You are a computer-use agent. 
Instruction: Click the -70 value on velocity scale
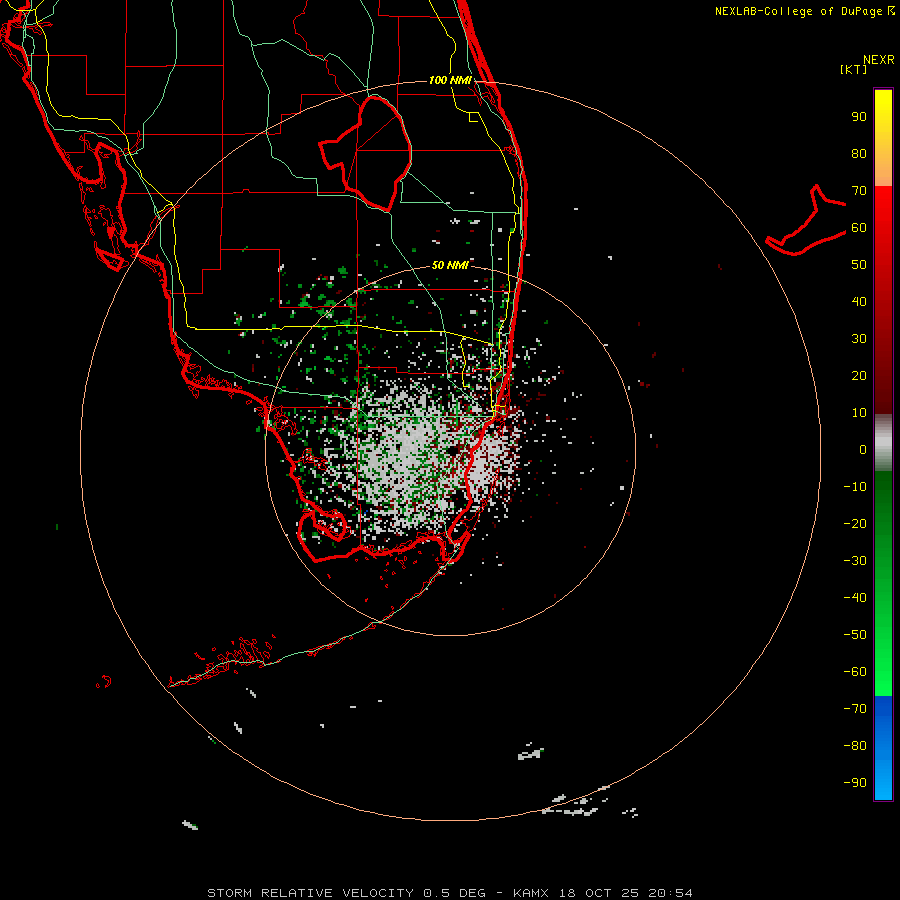[855, 708]
